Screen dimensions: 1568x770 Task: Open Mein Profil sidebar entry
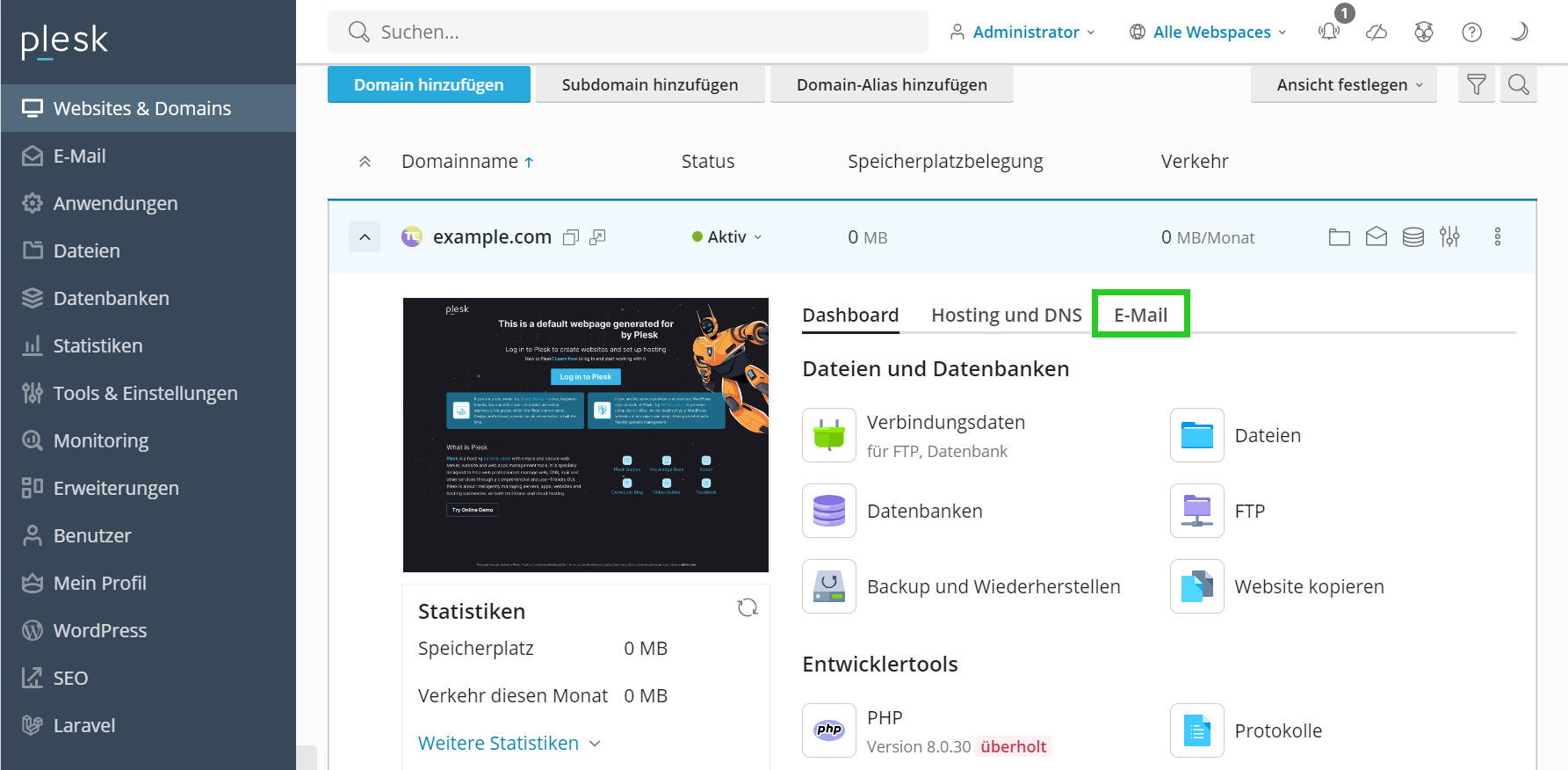pos(148,583)
